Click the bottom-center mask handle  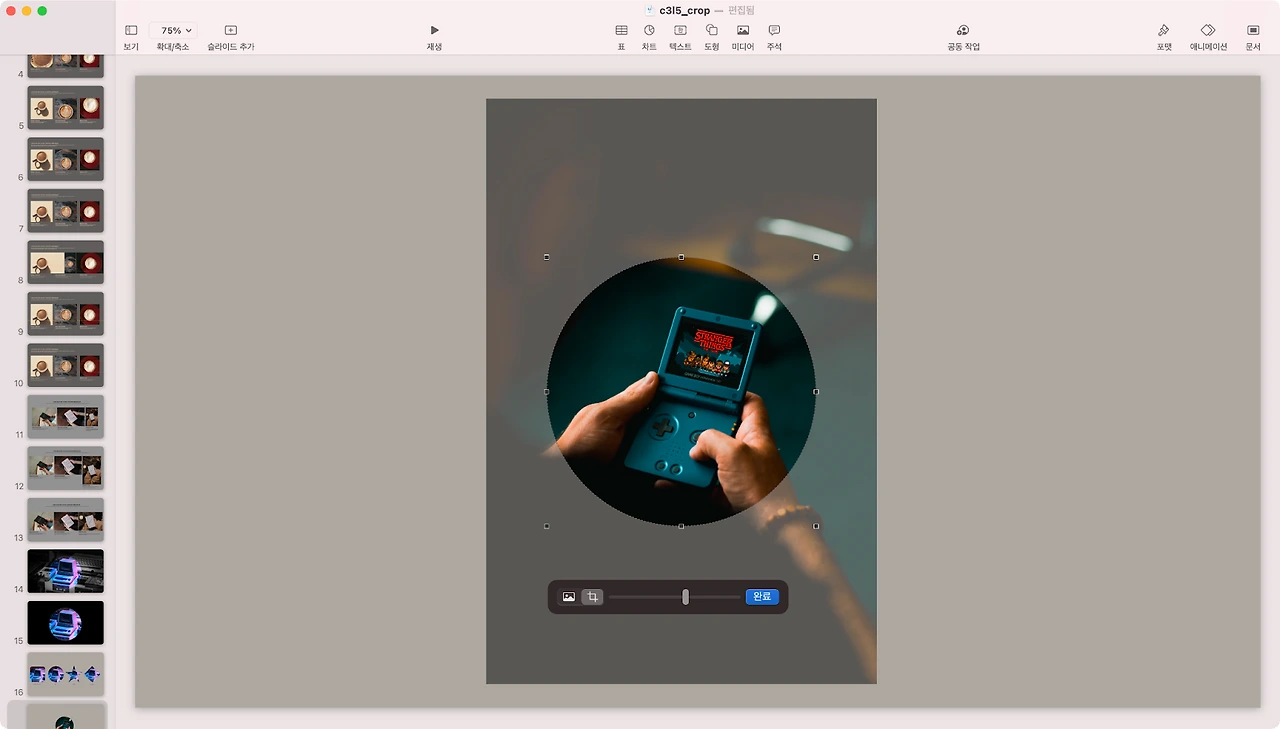(681, 526)
